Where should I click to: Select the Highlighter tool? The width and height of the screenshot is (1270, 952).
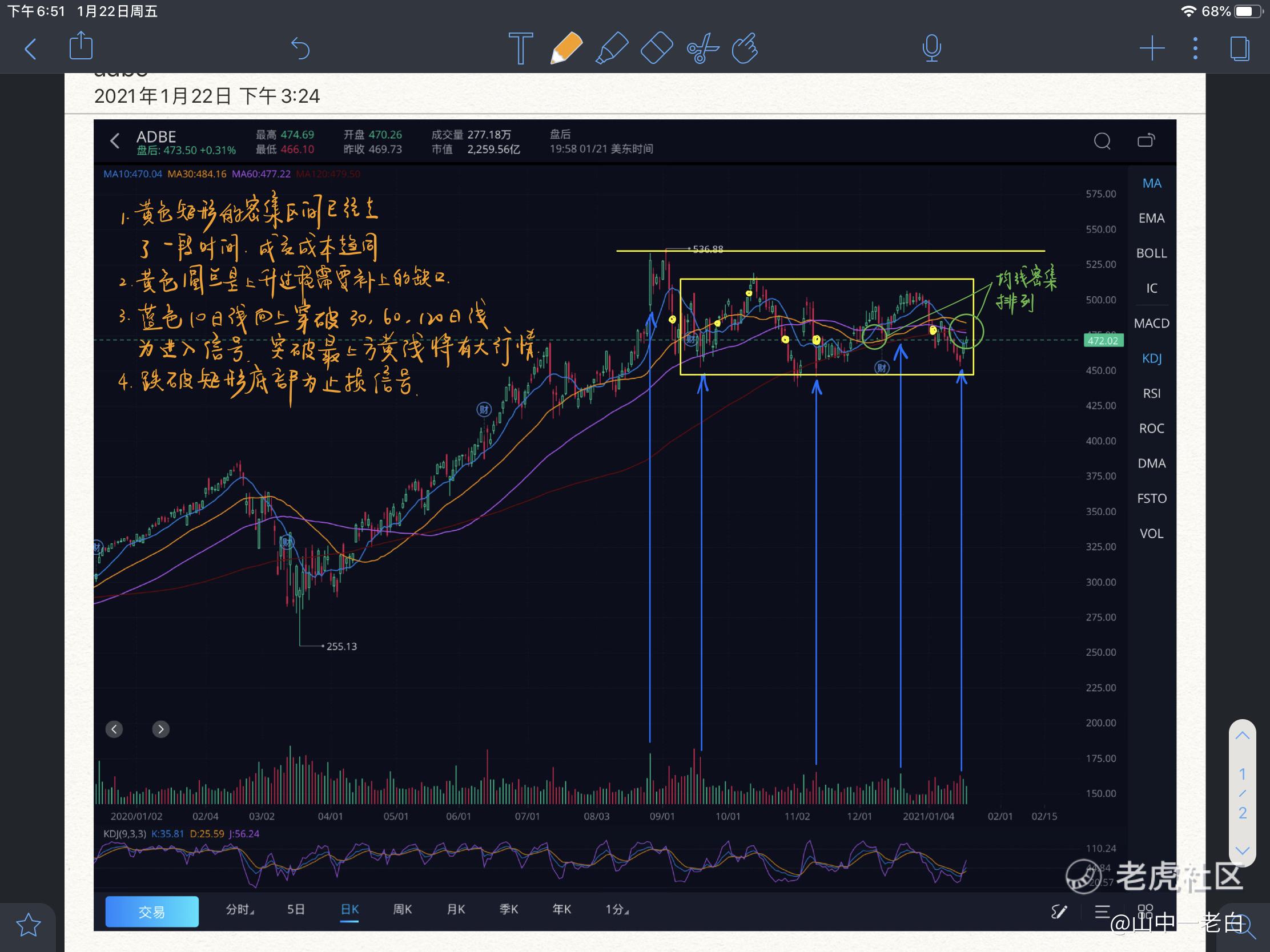[x=612, y=48]
